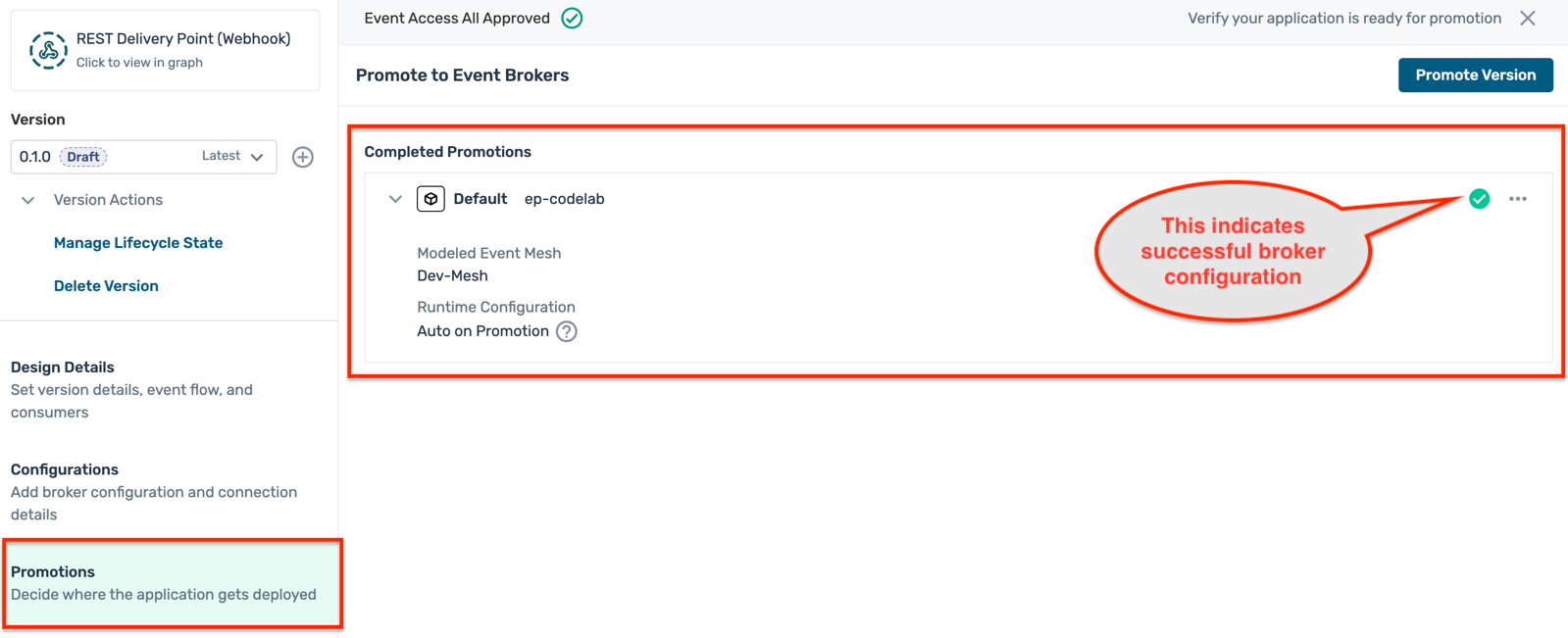Screen dimensions: 1568x638
Task: Click the REST Delivery Point webhook icon
Action: (x=47, y=50)
